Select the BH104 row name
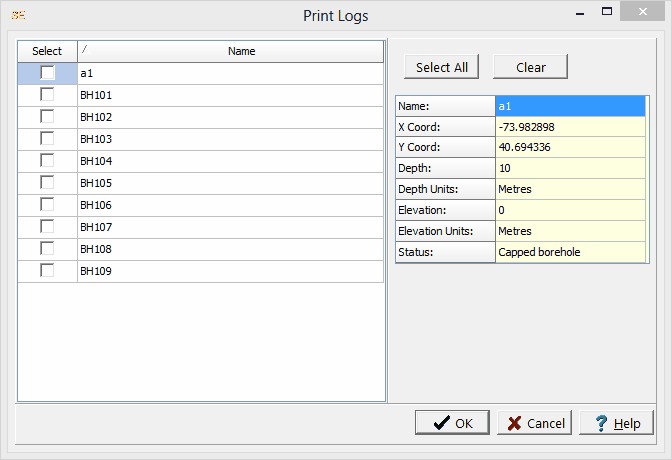 tap(96, 161)
